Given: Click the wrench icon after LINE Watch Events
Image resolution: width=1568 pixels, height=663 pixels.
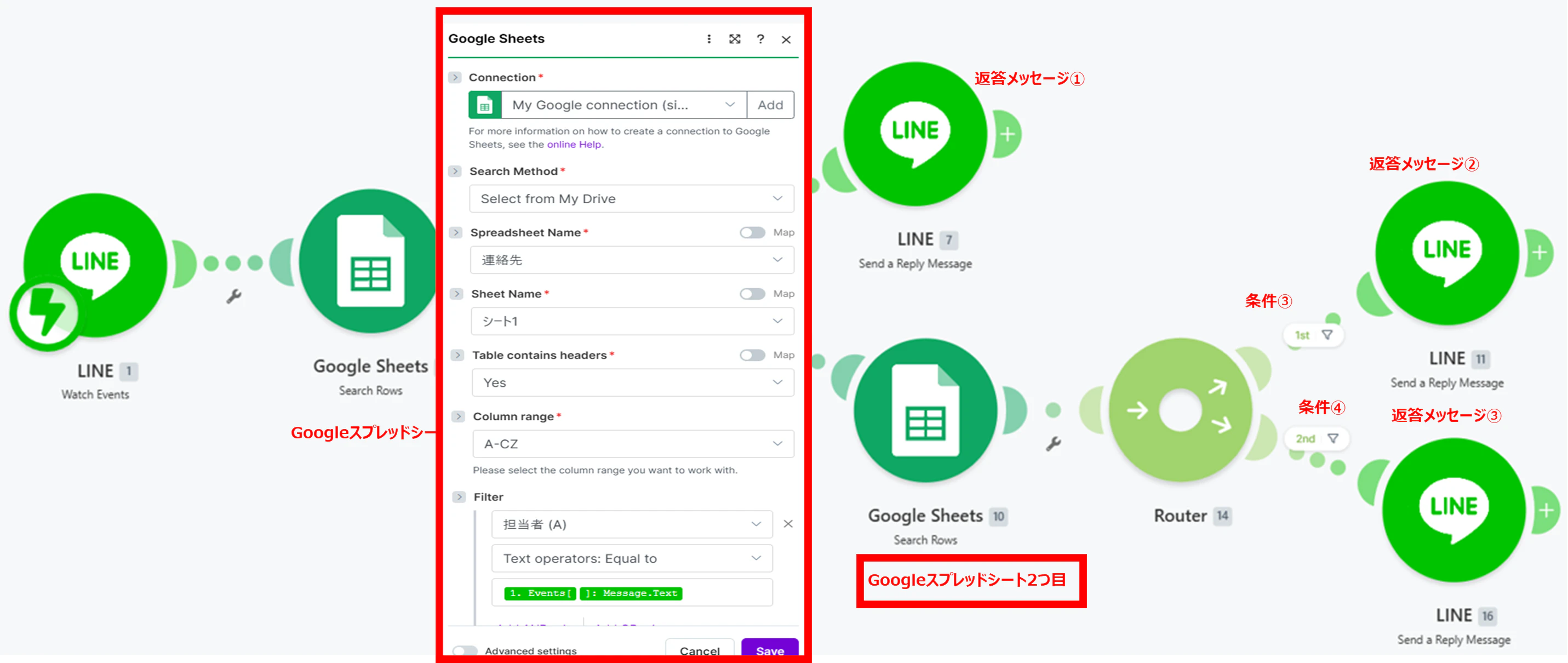Looking at the screenshot, I should tap(234, 296).
